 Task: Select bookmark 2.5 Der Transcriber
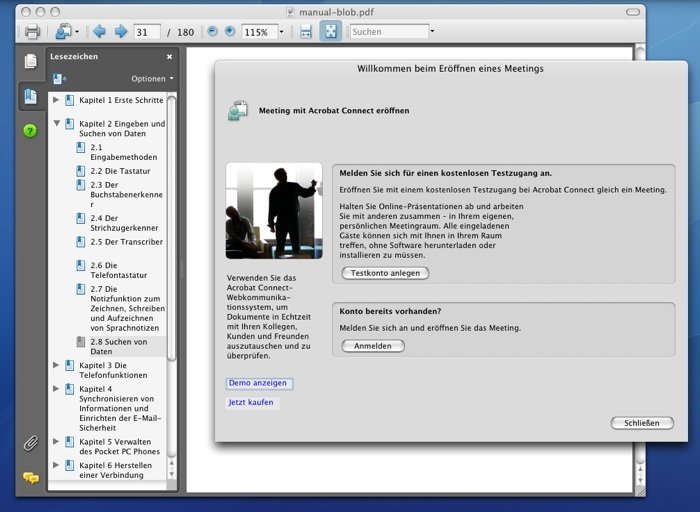pos(126,242)
